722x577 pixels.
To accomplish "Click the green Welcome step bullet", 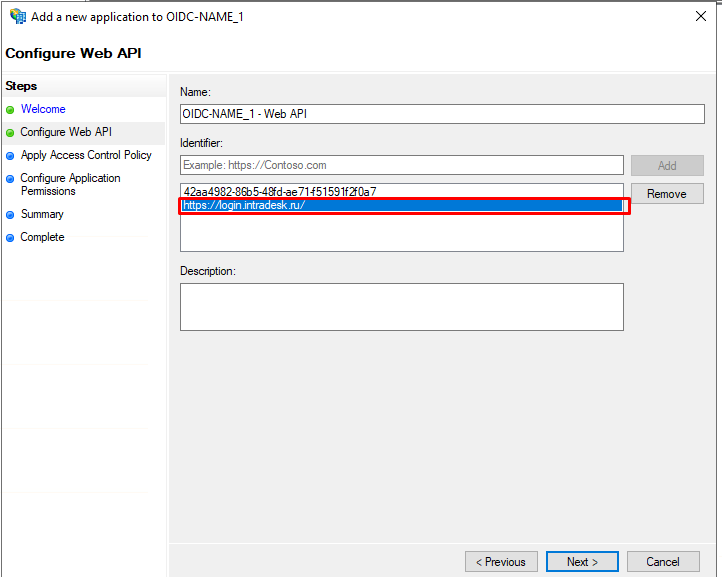I will point(10,110).
